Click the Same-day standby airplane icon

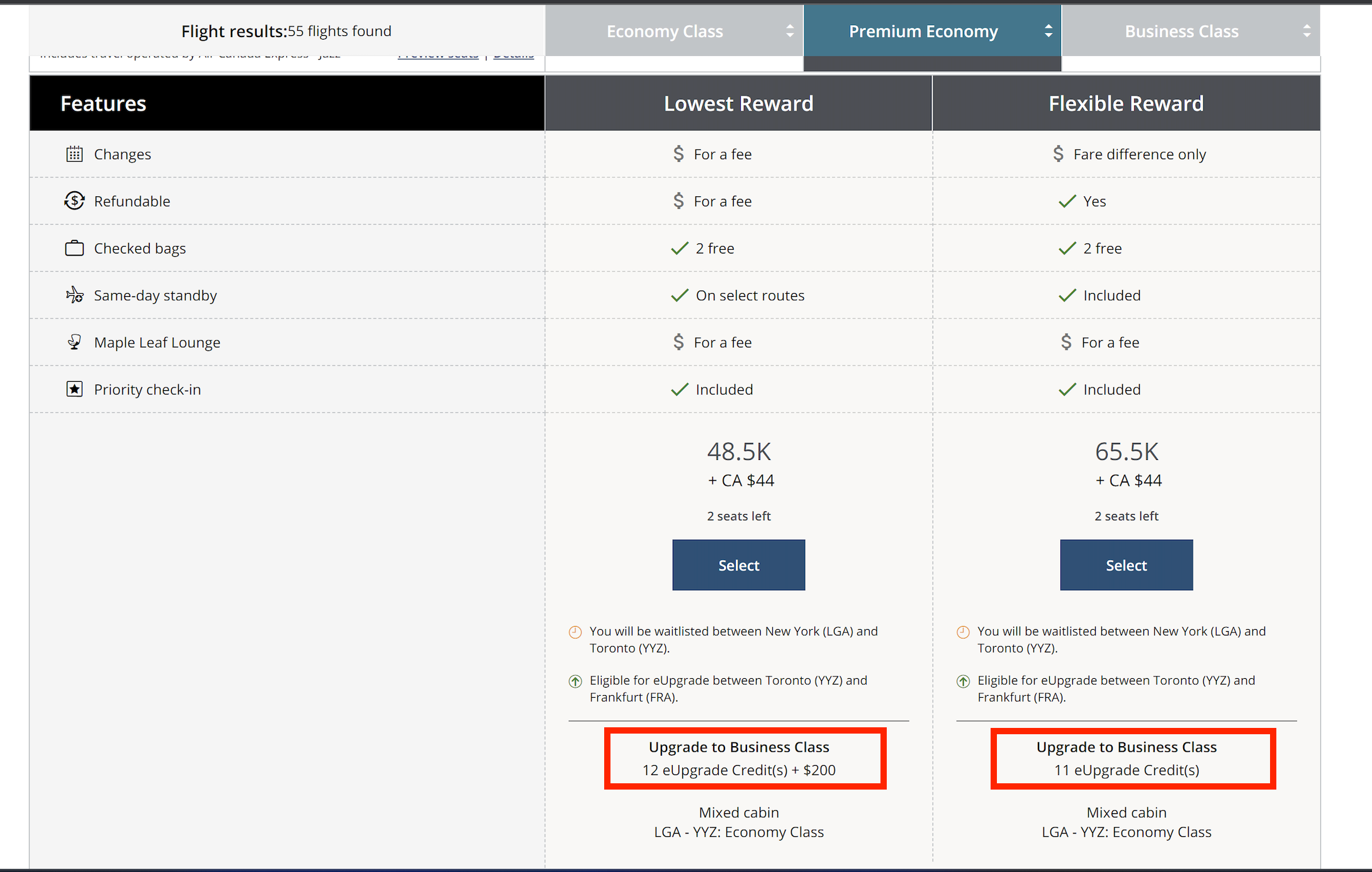coord(74,295)
